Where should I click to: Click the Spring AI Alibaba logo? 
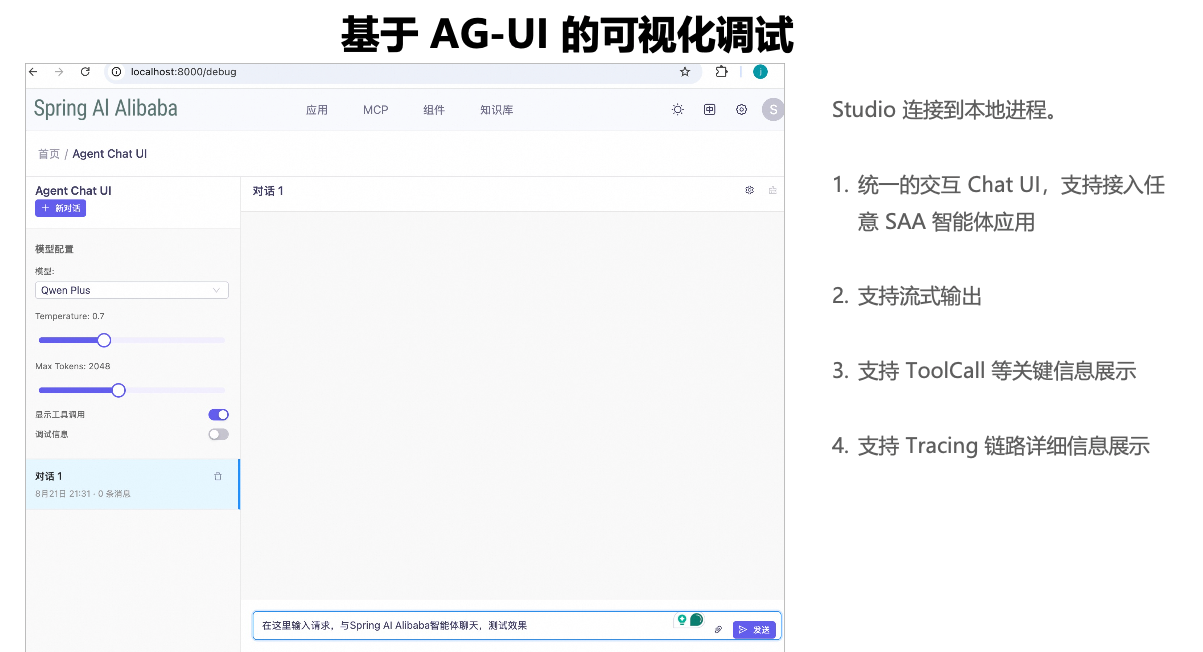point(105,109)
